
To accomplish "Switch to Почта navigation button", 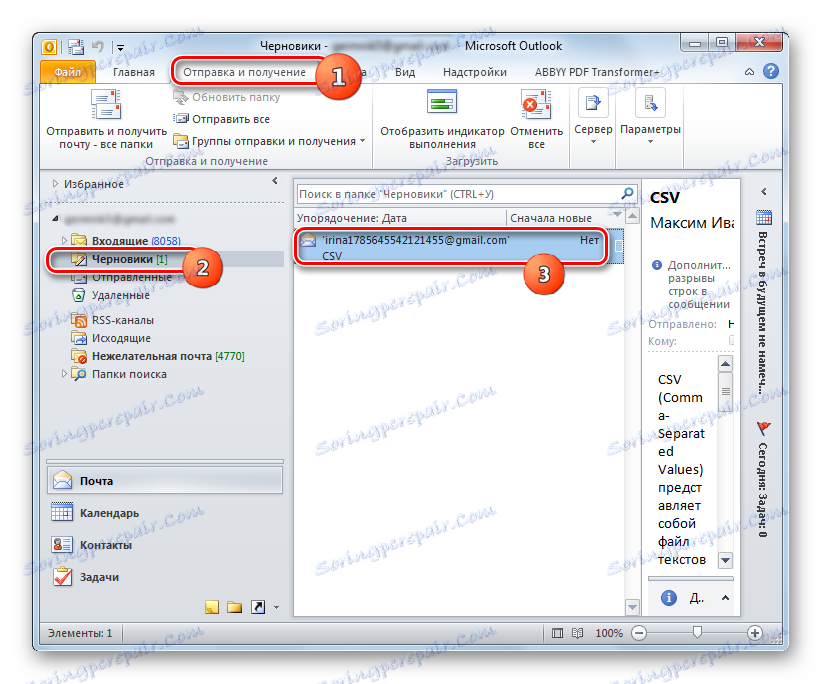I will [x=165, y=481].
